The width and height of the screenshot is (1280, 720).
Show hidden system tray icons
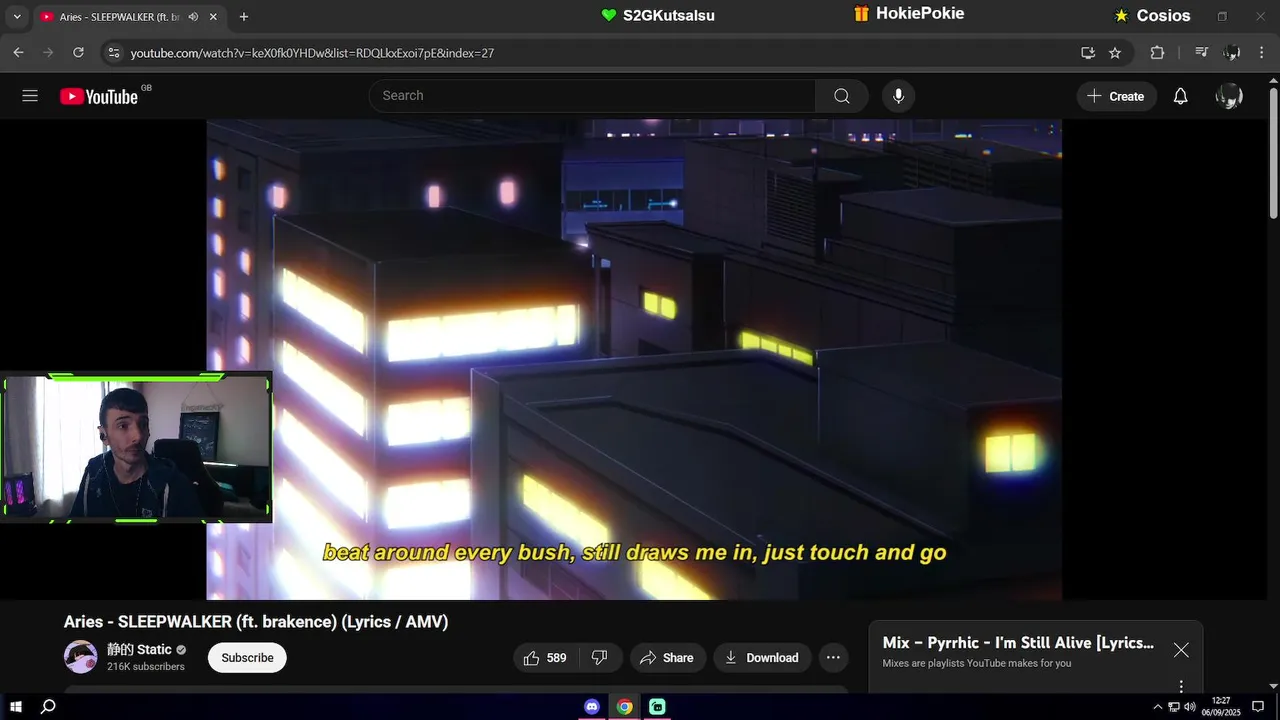pos(1158,707)
